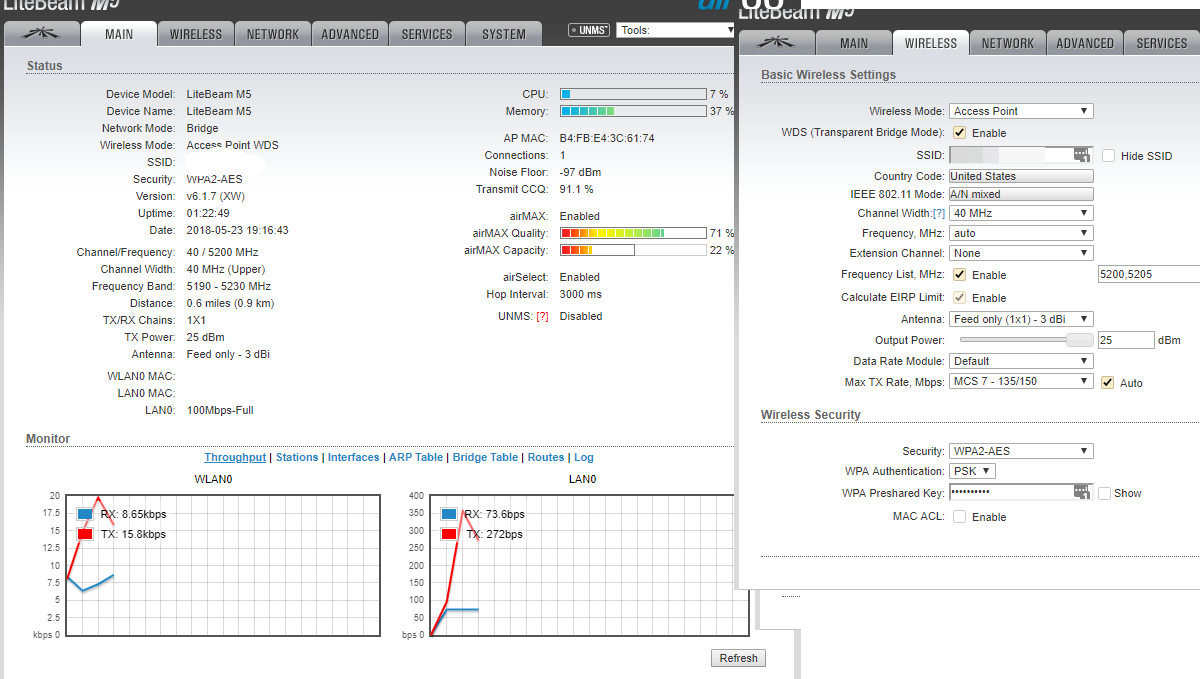This screenshot has height=679, width=1200.
Task: Click the airMAX Quality bar
Action: 633,233
